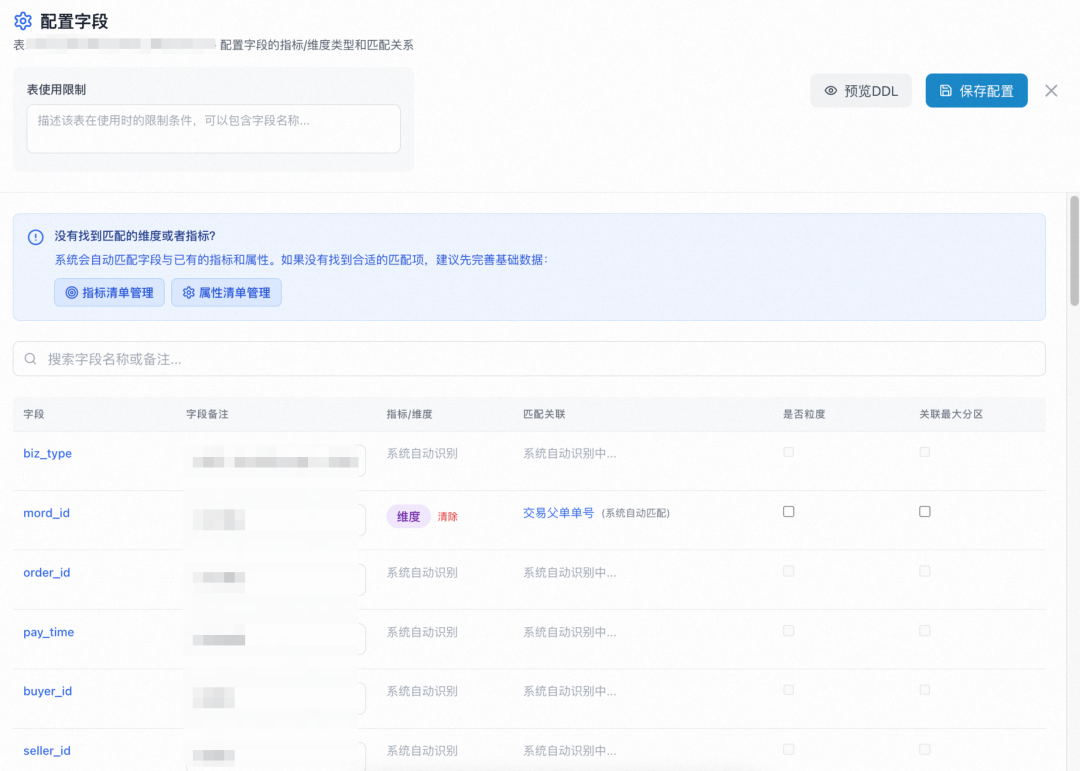The height and width of the screenshot is (771, 1080).
Task: Enable 是否粒度 checkbox on the mord_id row
Action: pos(788,511)
